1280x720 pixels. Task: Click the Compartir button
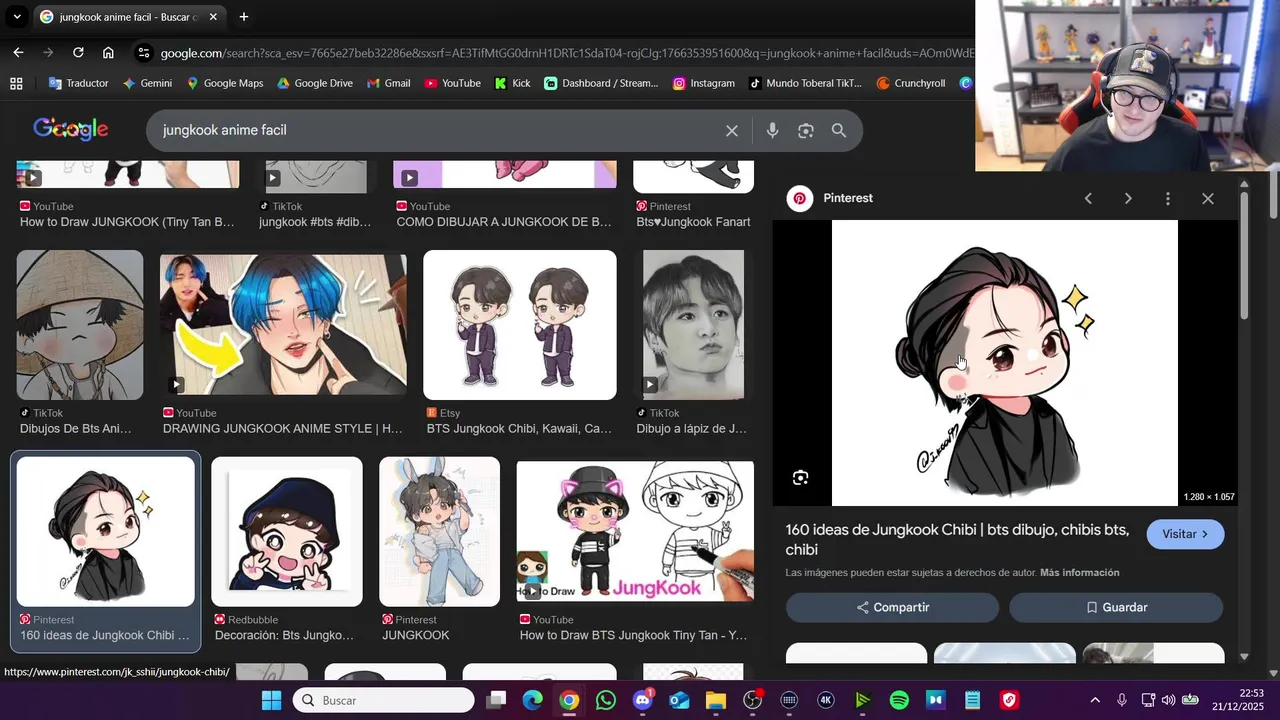[x=892, y=607]
